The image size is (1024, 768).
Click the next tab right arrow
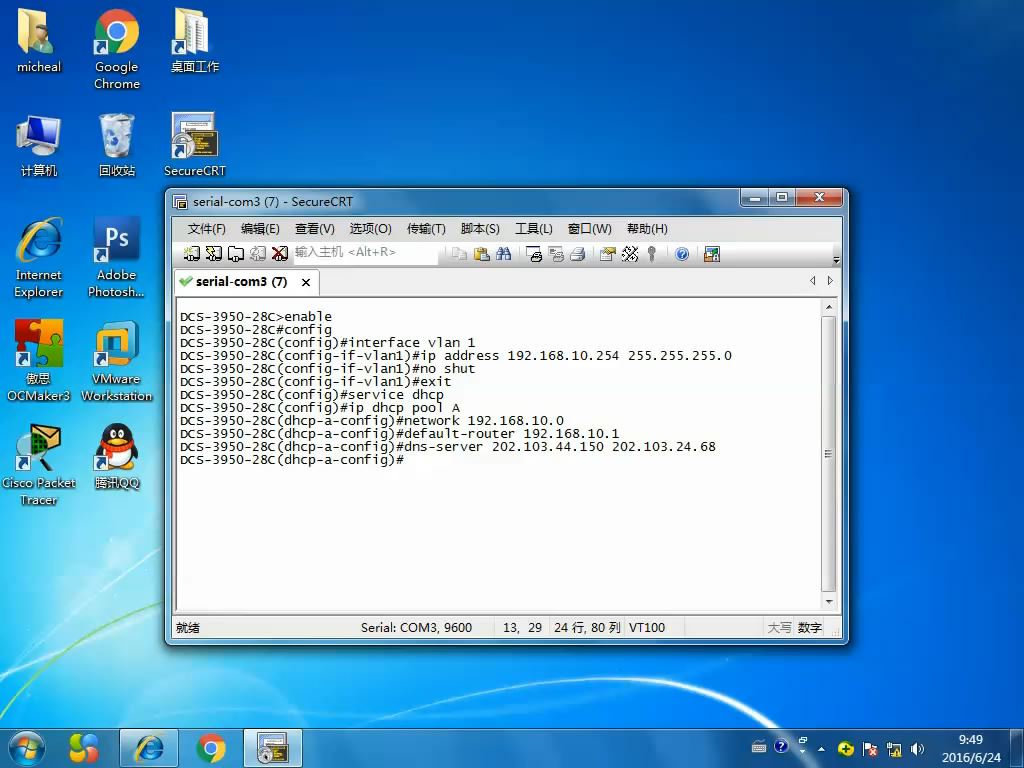pyautogui.click(x=830, y=281)
